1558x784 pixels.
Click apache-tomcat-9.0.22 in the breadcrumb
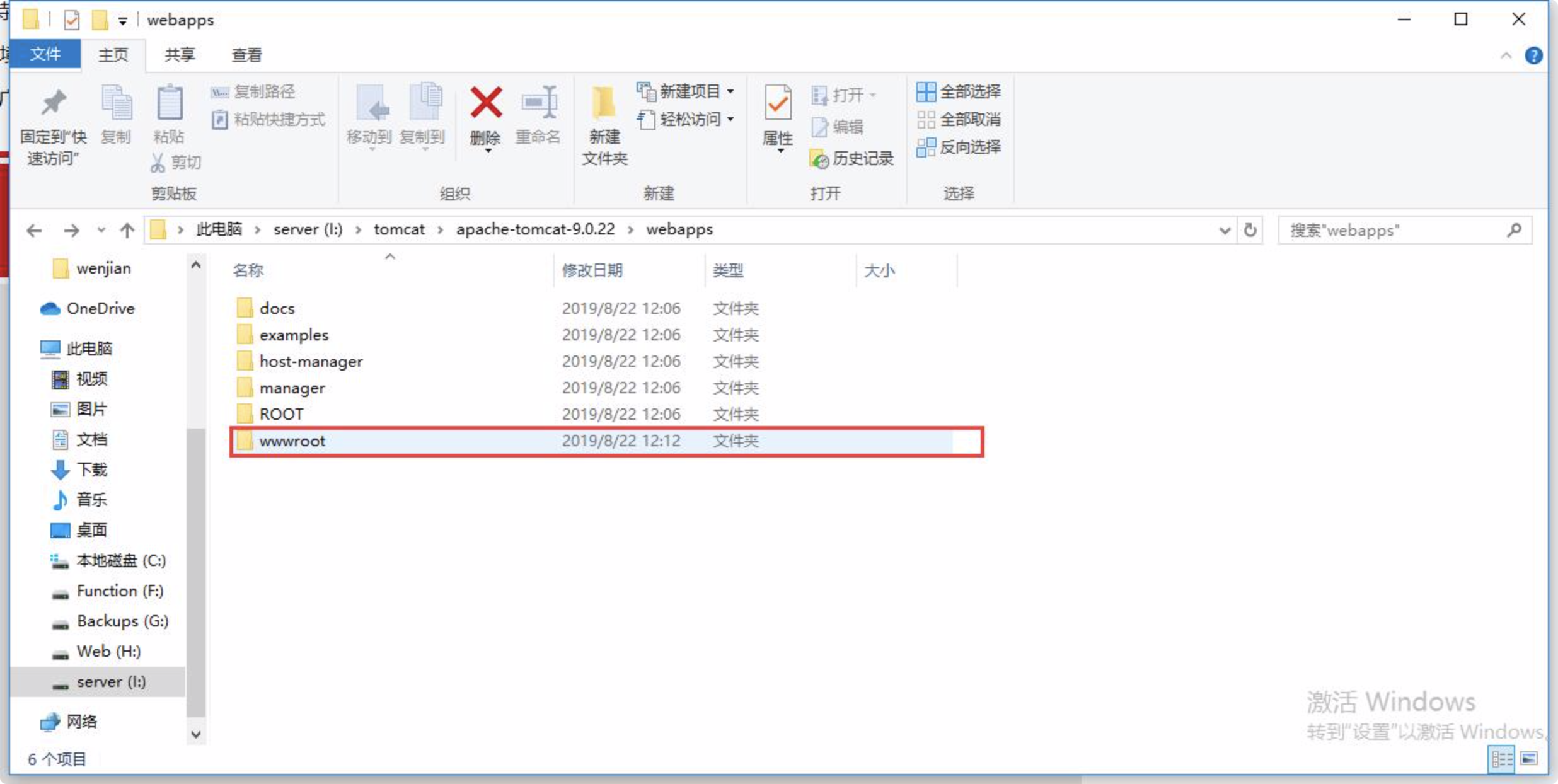pos(536,229)
